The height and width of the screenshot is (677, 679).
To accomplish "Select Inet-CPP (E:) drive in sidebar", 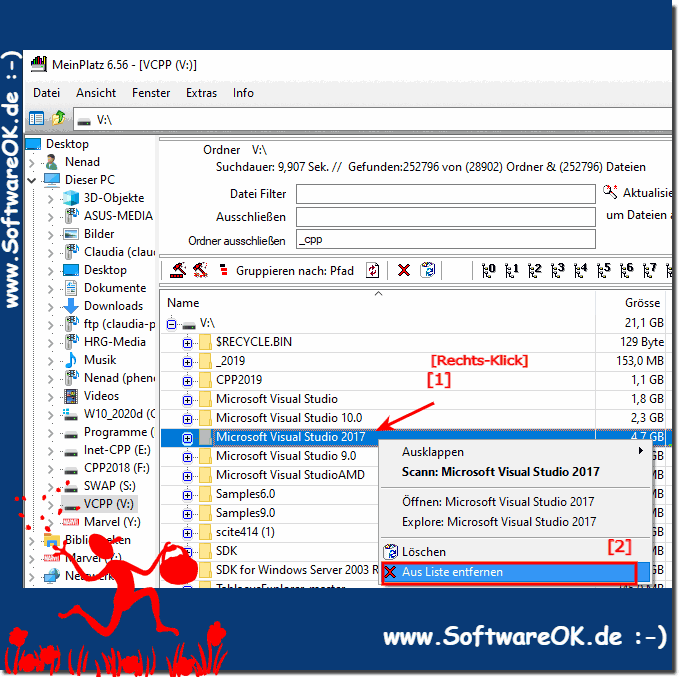I will tap(117, 450).
